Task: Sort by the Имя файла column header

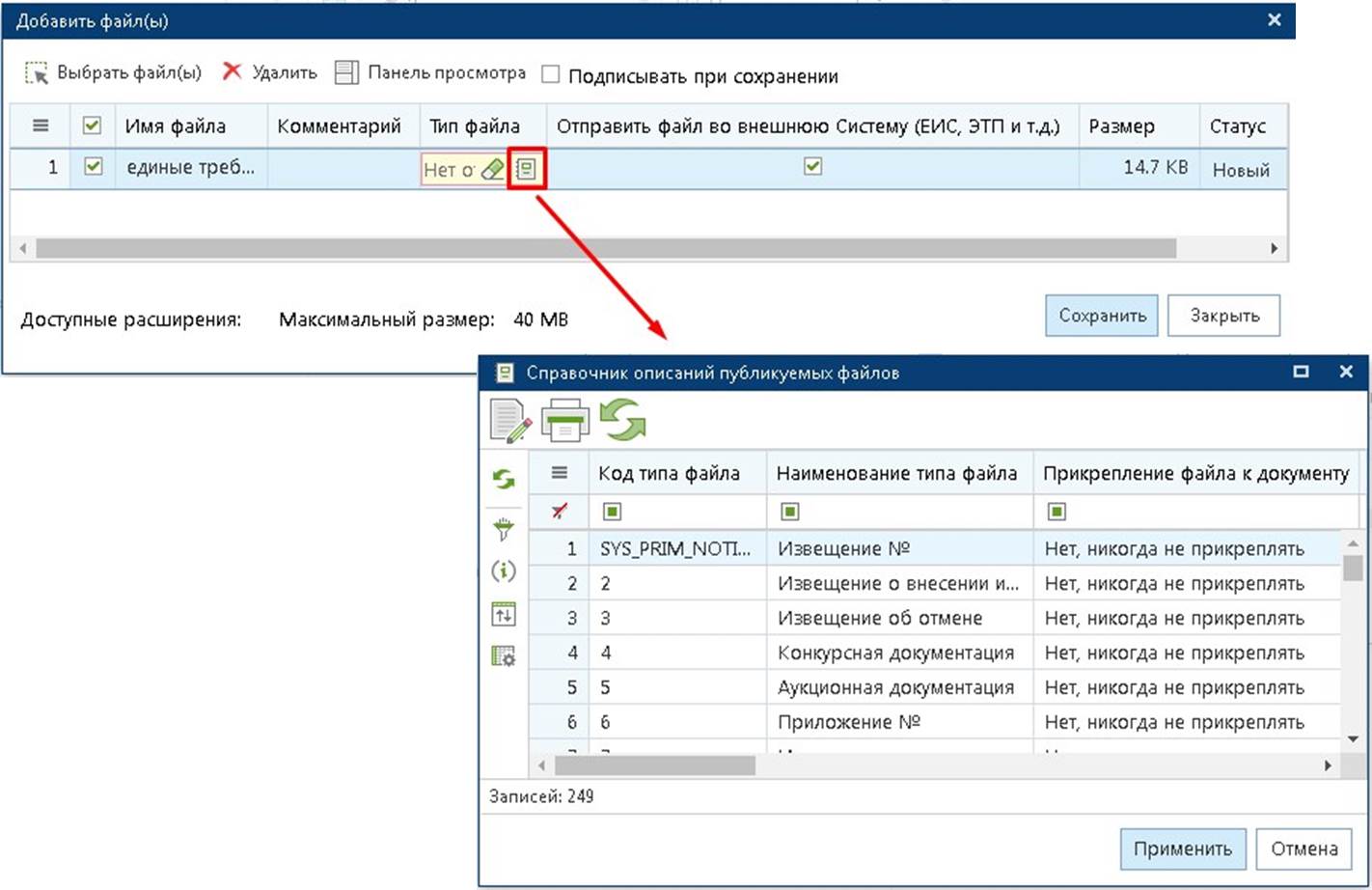Action: pyautogui.click(x=191, y=126)
